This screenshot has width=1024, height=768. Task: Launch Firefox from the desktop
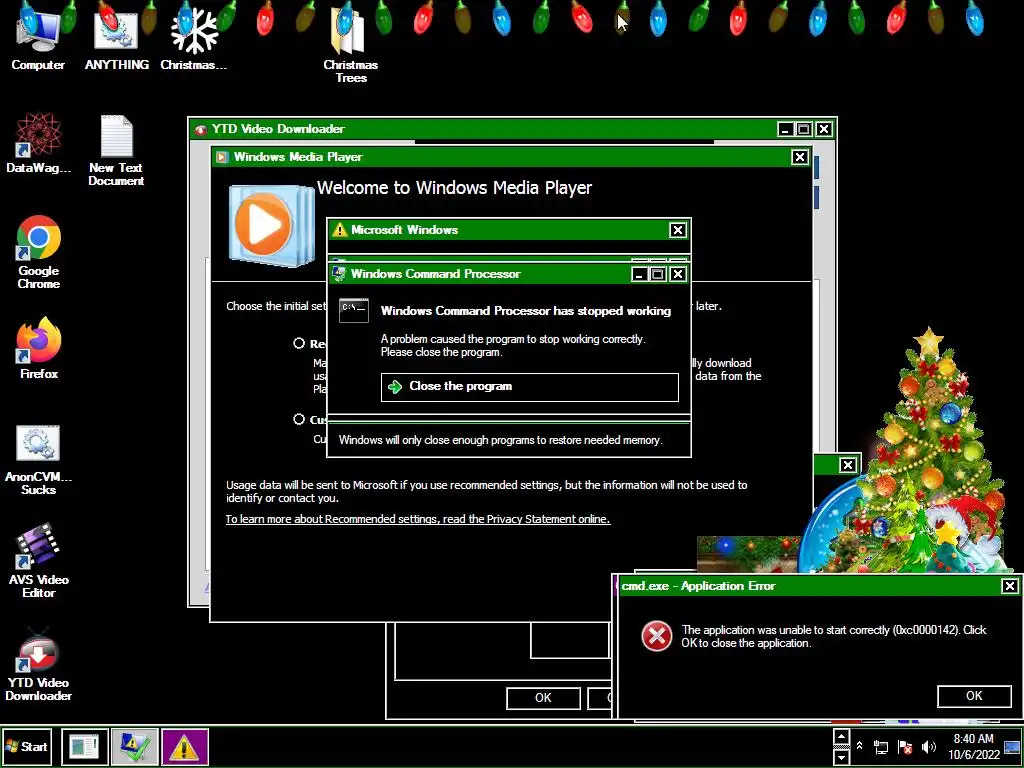click(39, 349)
